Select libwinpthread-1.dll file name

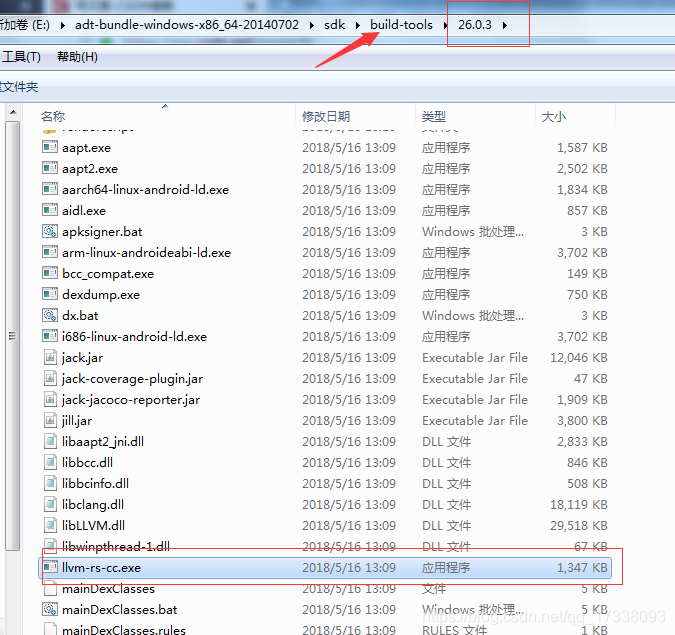click(116, 546)
